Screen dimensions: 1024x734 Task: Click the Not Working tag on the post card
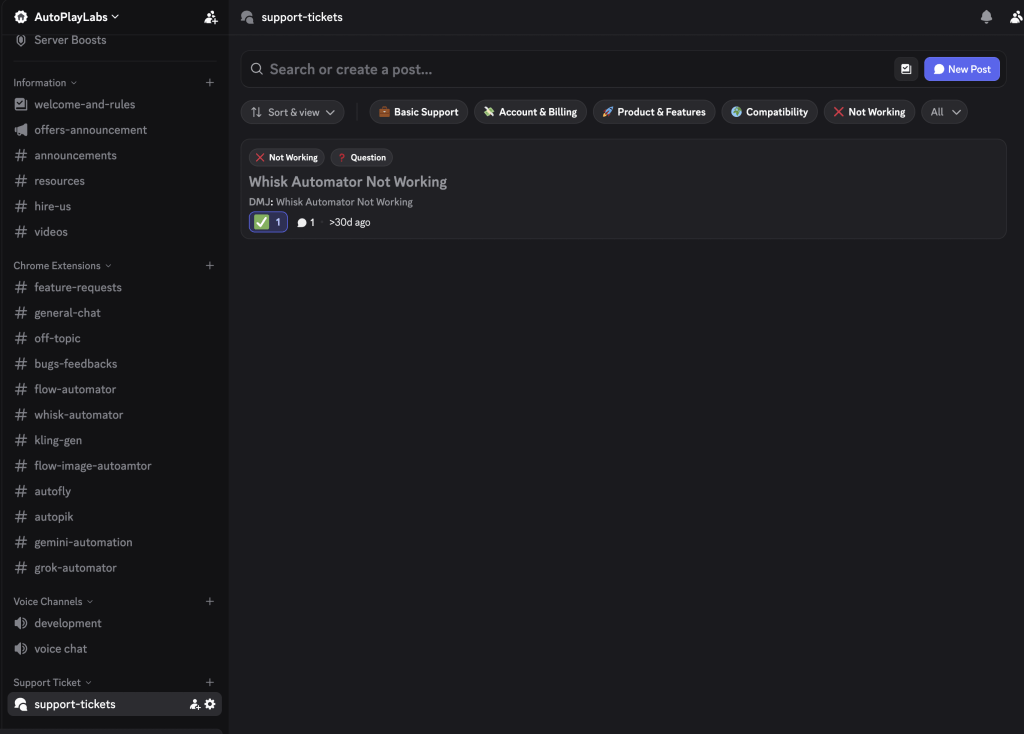coord(287,157)
